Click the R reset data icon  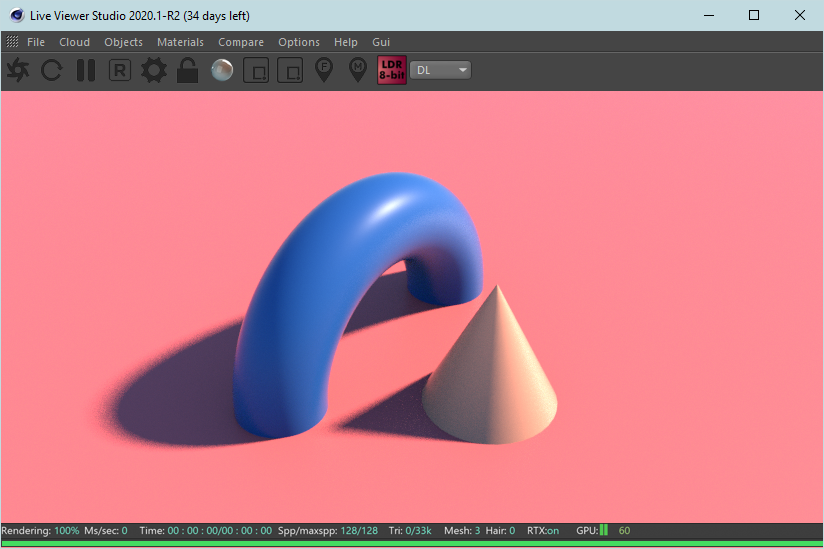(120, 70)
